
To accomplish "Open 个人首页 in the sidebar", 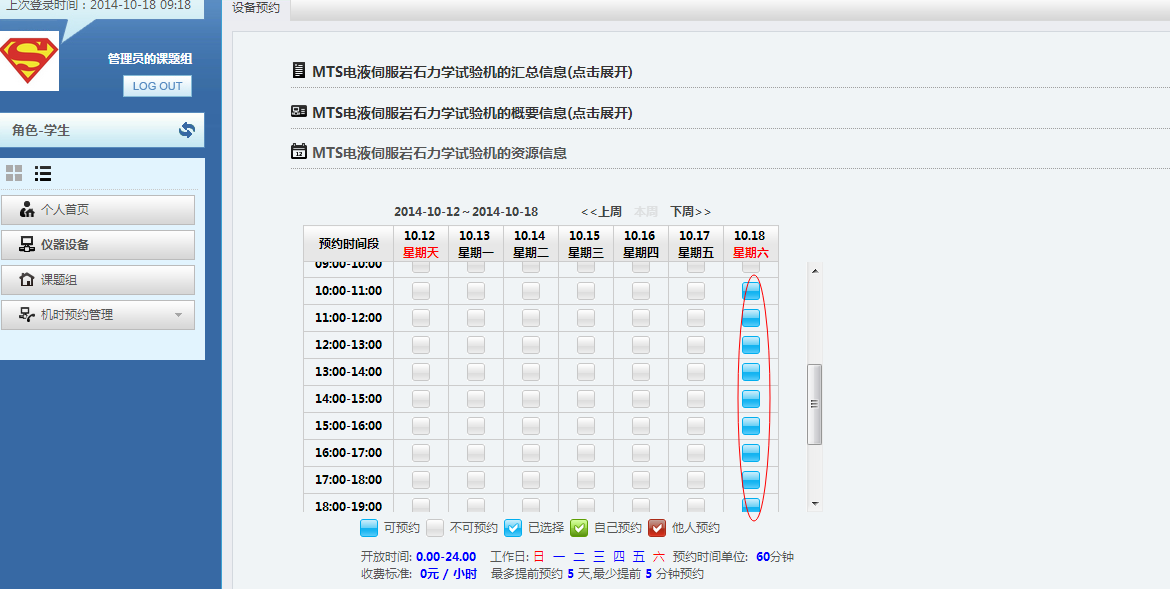I will point(98,210).
